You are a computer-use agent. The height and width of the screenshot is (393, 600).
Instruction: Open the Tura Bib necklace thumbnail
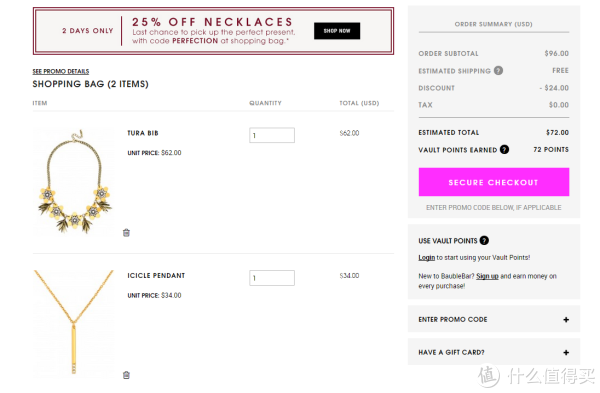[x=74, y=181]
